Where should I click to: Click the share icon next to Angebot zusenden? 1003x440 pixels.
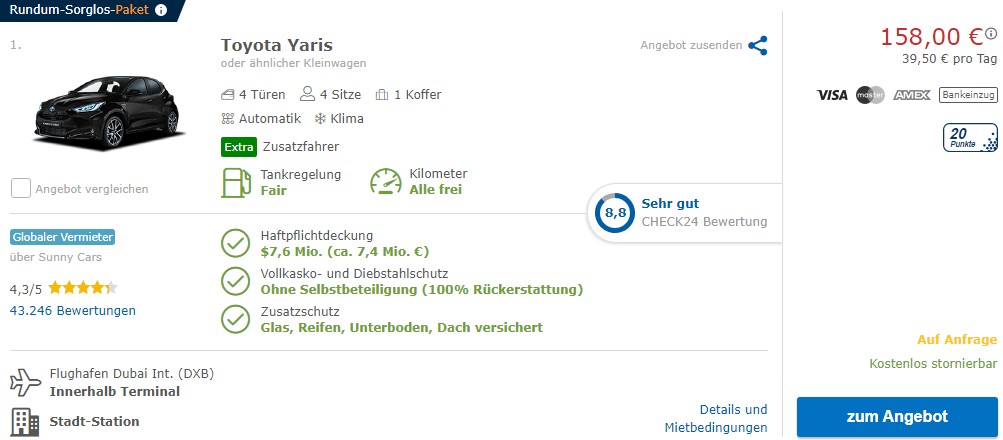point(758,45)
